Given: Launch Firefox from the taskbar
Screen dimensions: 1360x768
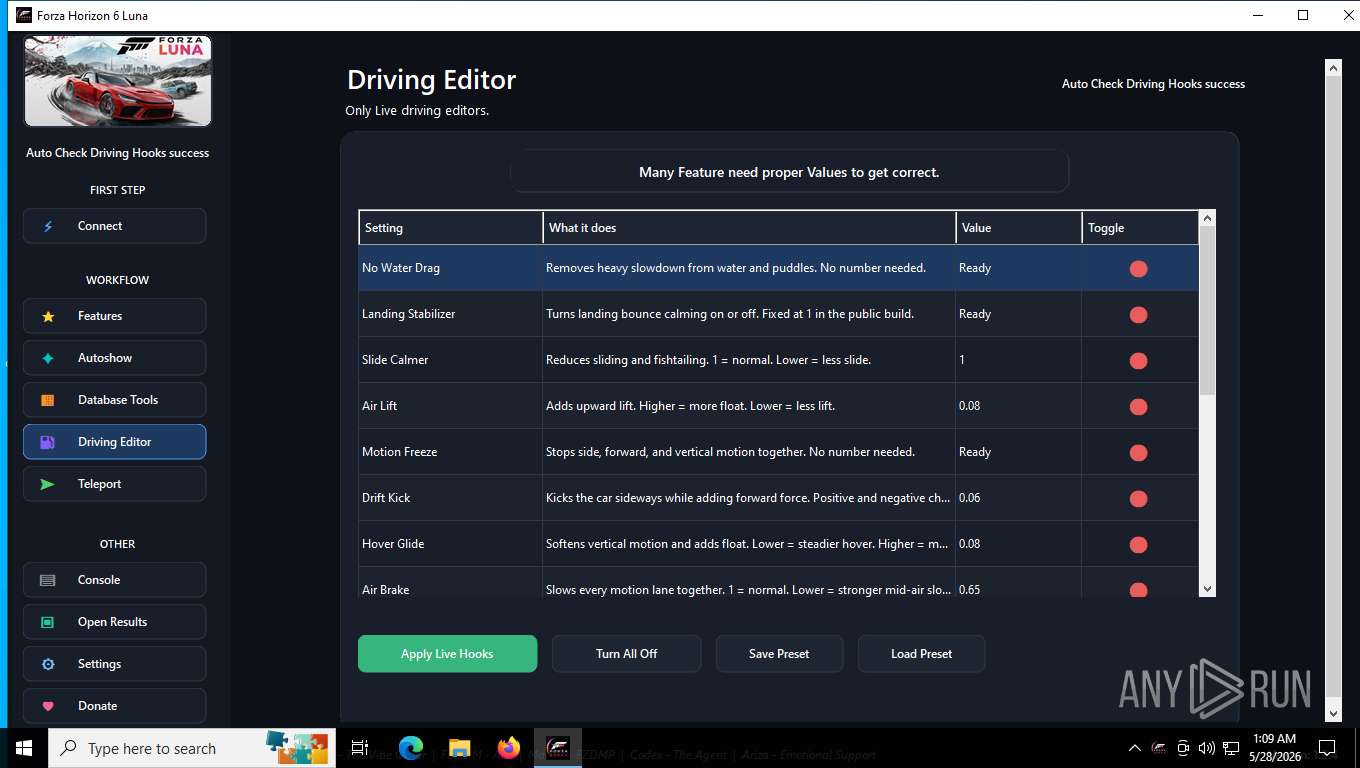Looking at the screenshot, I should tap(509, 748).
